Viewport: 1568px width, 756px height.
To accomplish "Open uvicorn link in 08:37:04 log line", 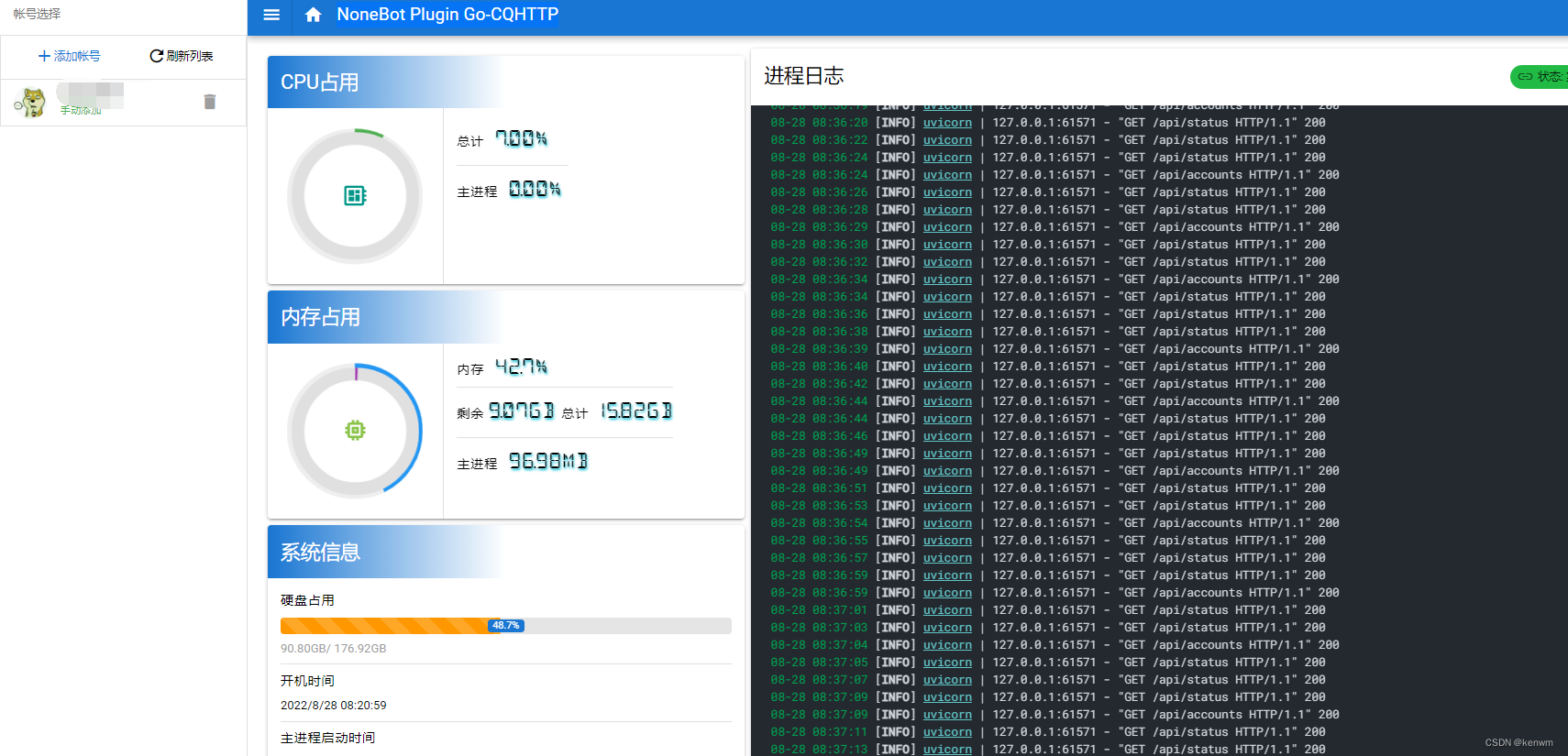I will click(x=947, y=645).
